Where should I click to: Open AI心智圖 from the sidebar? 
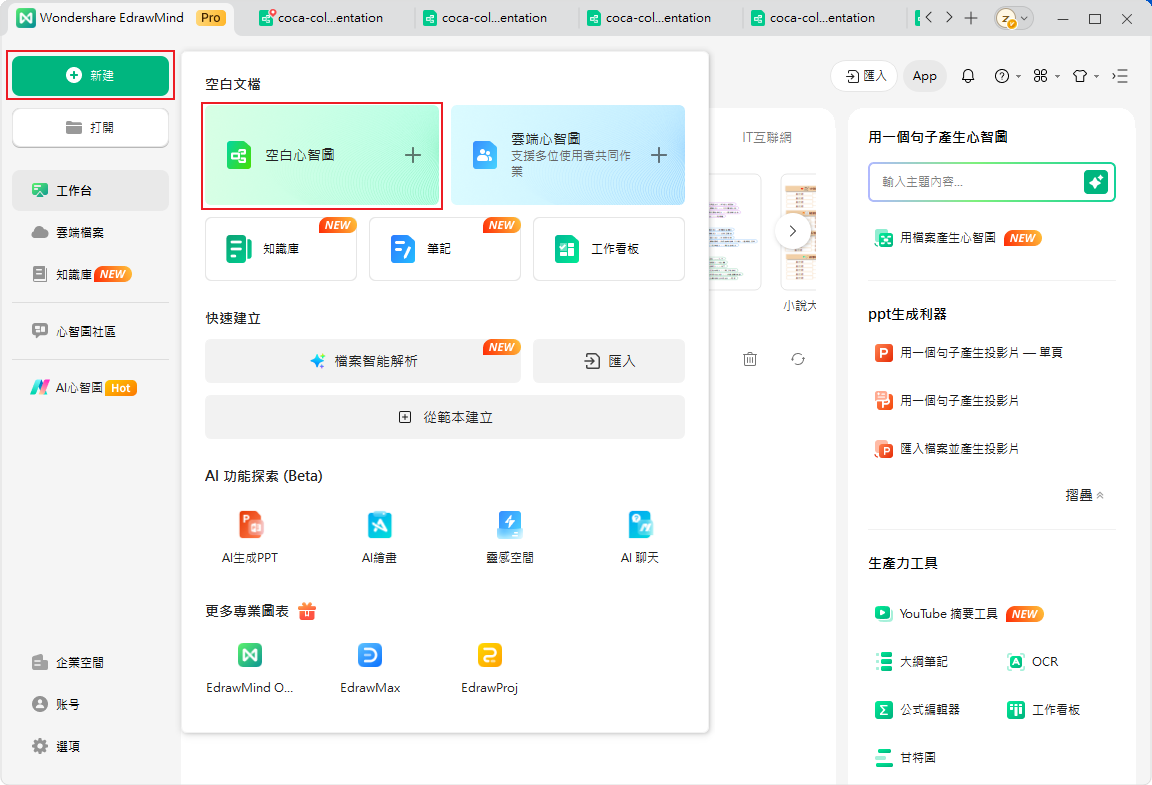[75, 387]
